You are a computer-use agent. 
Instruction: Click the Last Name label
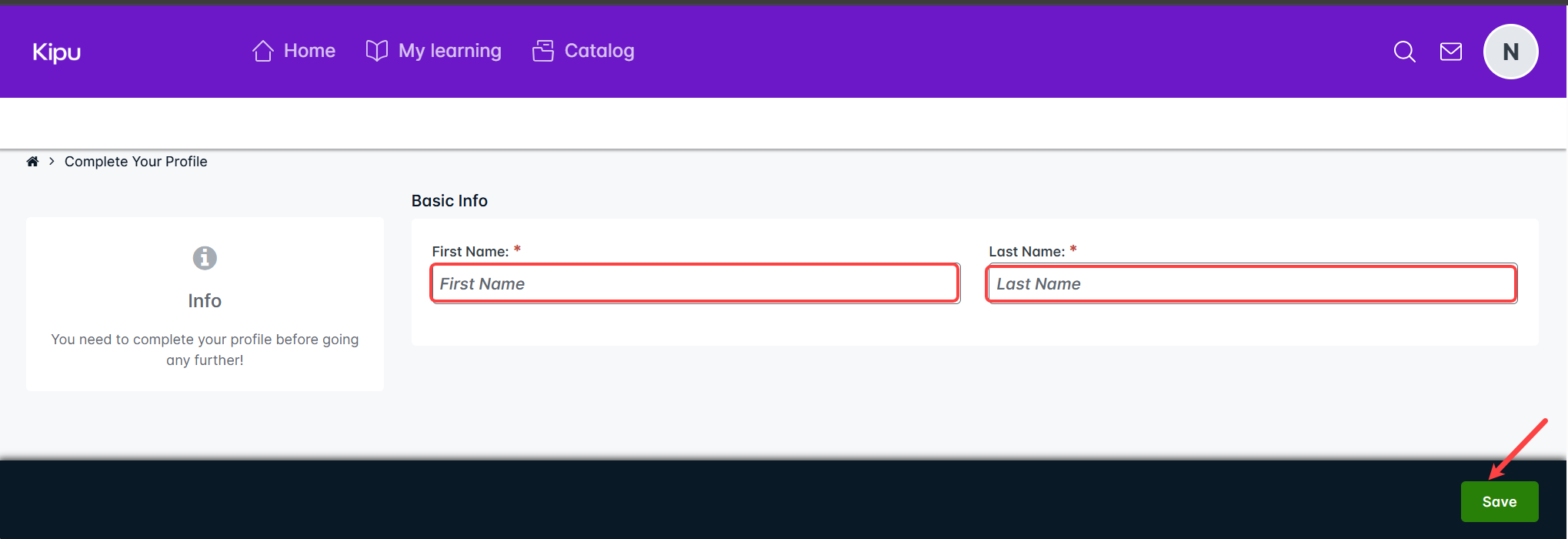point(1026,252)
